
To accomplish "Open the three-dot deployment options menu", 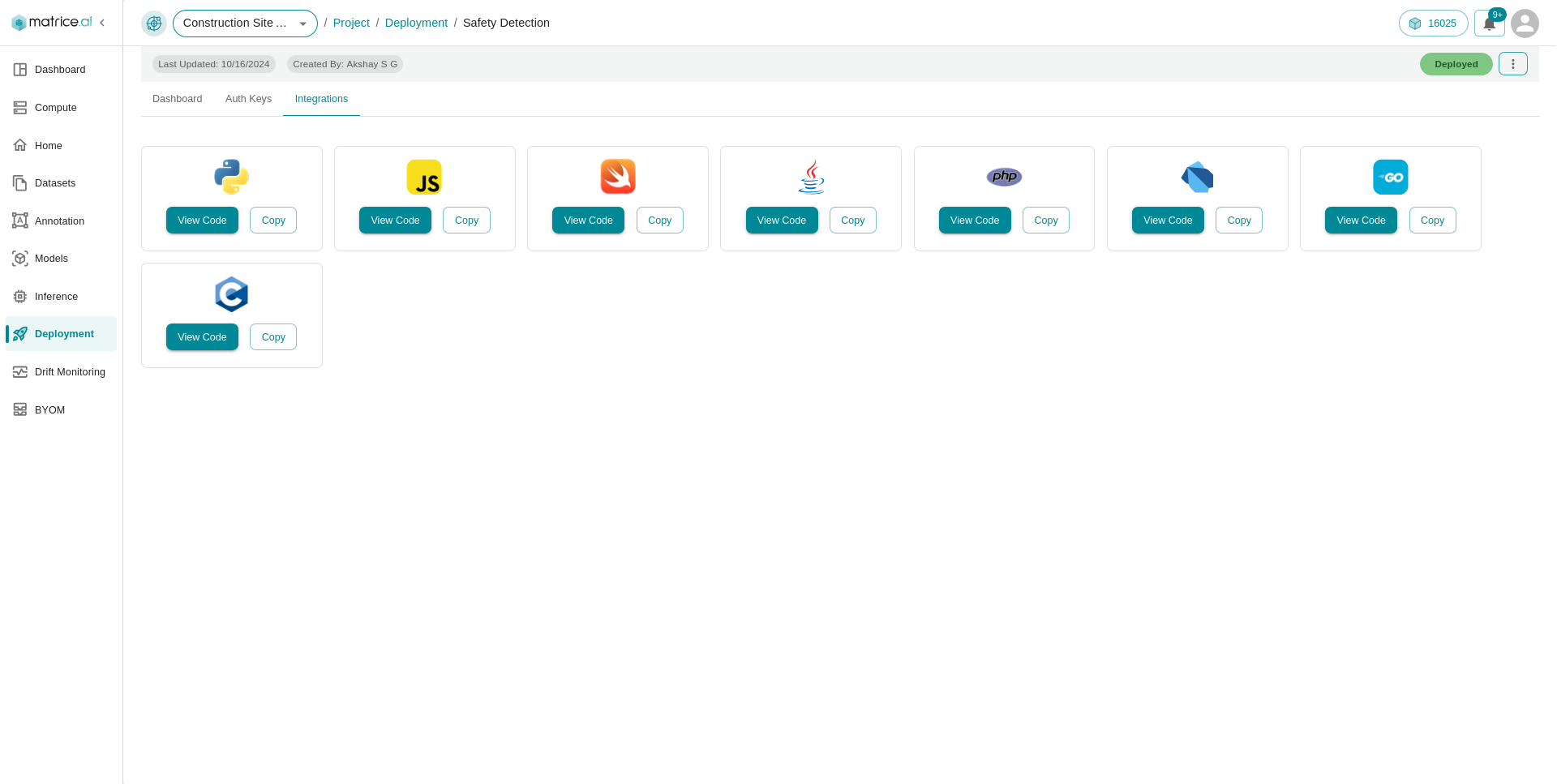I will (1513, 64).
